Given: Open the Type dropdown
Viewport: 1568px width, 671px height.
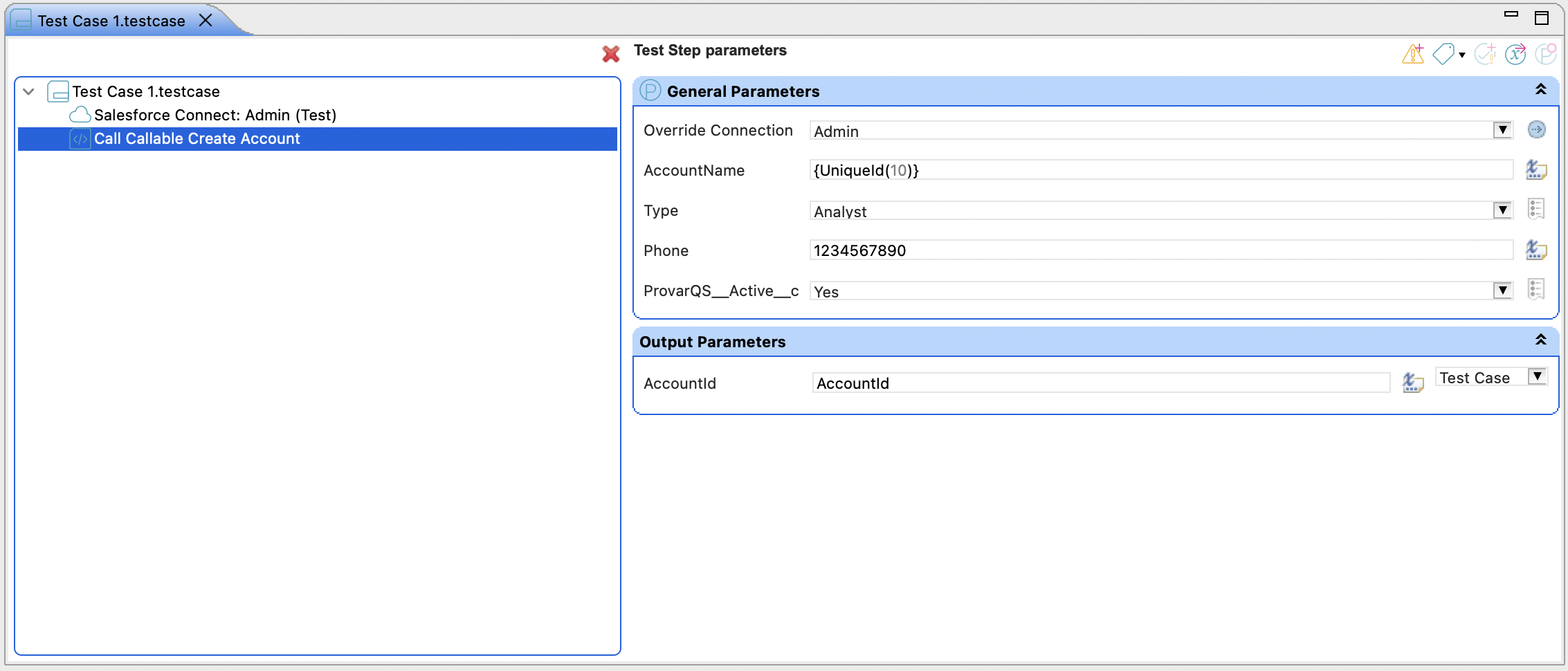Looking at the screenshot, I should (1502, 210).
